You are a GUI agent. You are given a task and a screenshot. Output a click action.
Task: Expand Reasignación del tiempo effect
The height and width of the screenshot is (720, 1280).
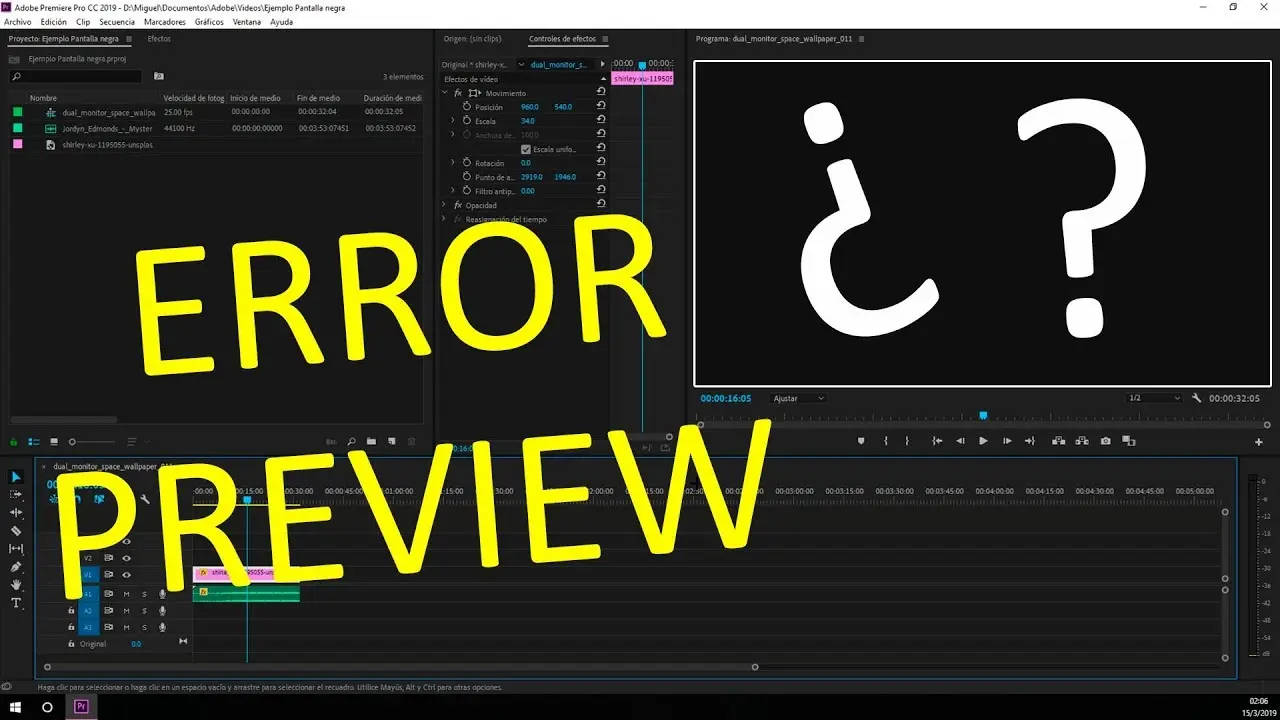tap(445, 218)
